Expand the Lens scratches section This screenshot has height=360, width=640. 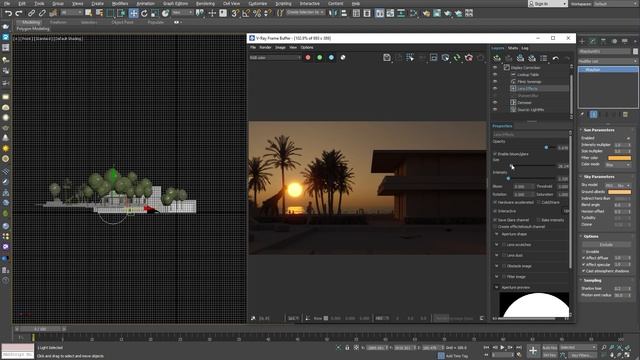497,244
